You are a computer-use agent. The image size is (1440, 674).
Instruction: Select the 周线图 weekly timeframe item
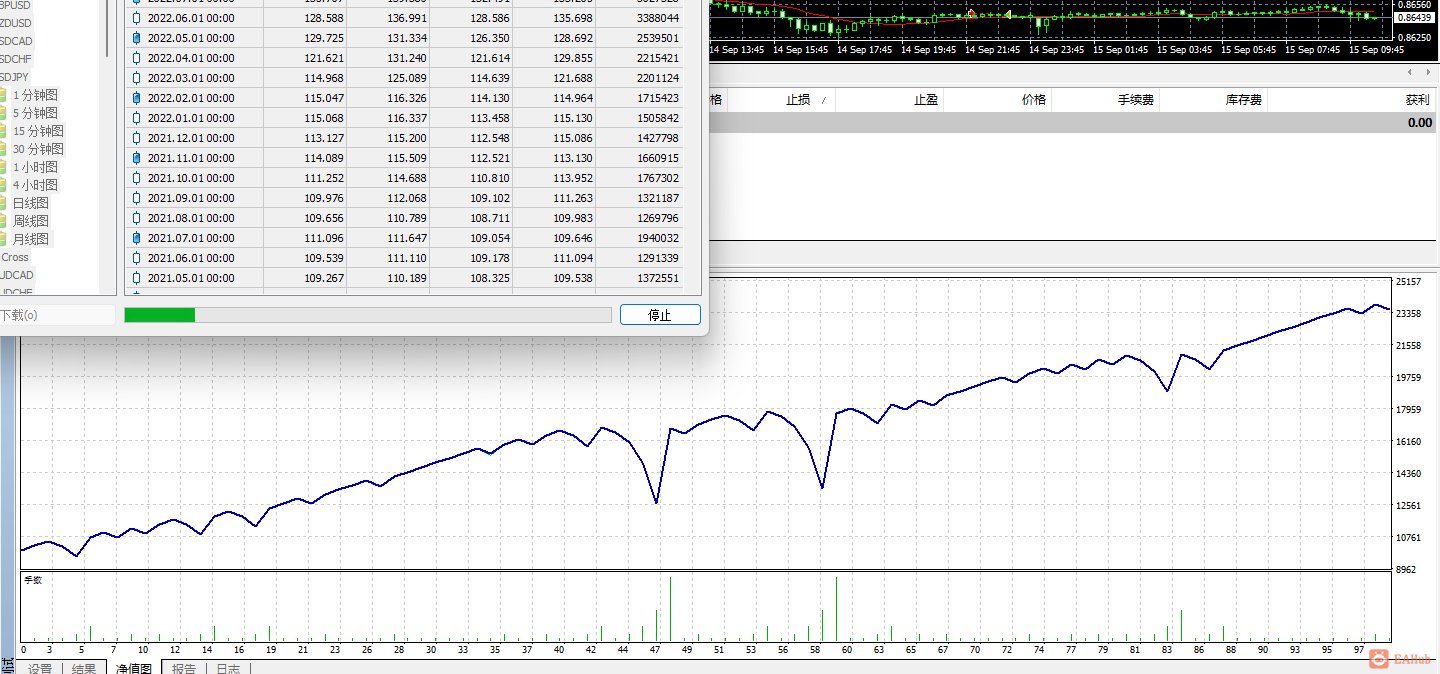(30, 221)
